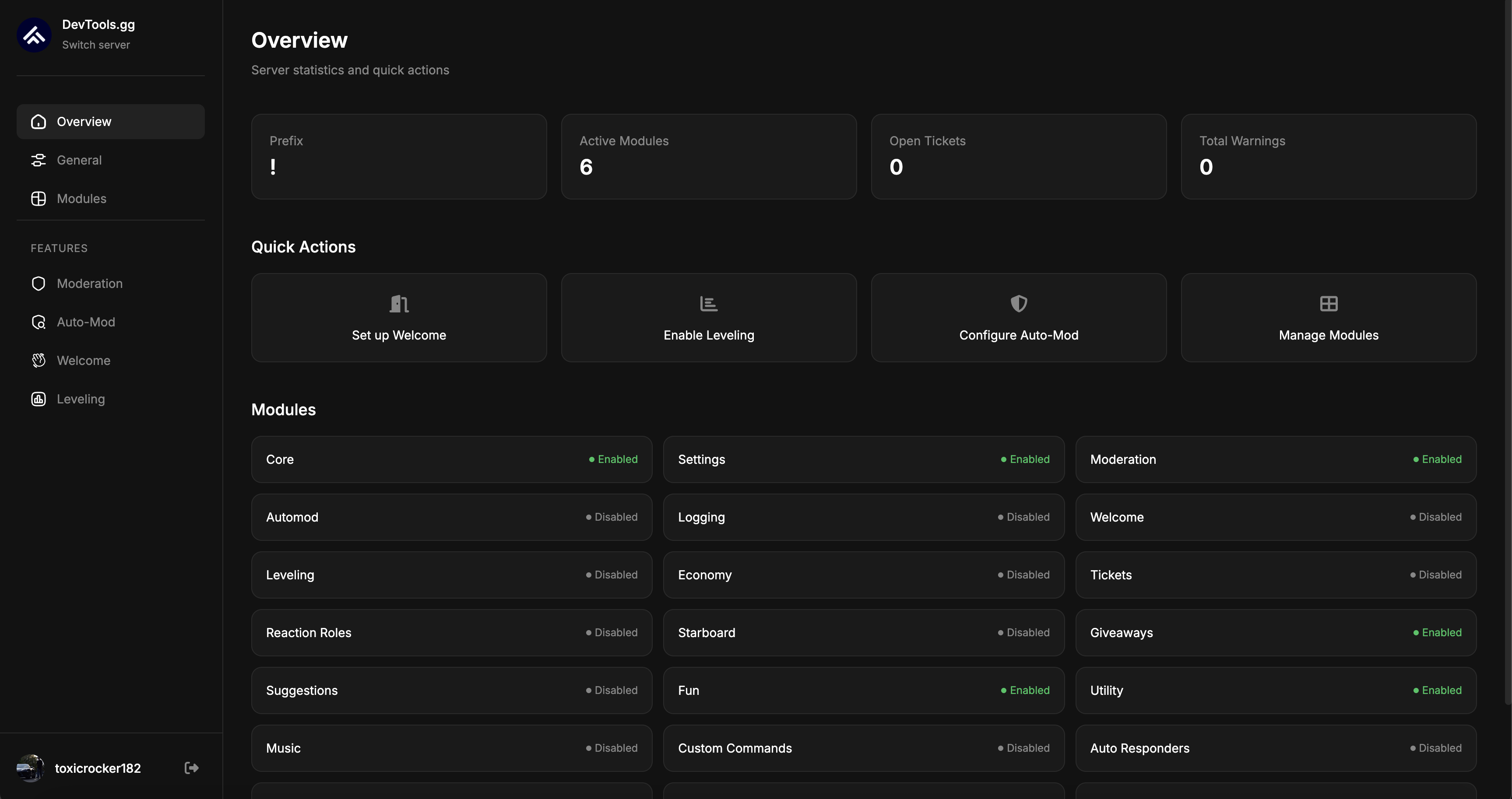Click the Automod Disabled status indicator

coord(611,517)
